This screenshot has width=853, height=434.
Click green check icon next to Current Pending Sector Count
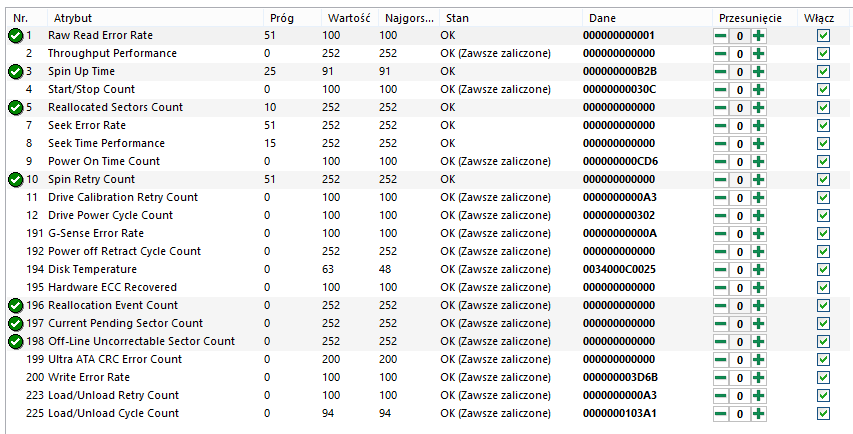tap(16, 324)
